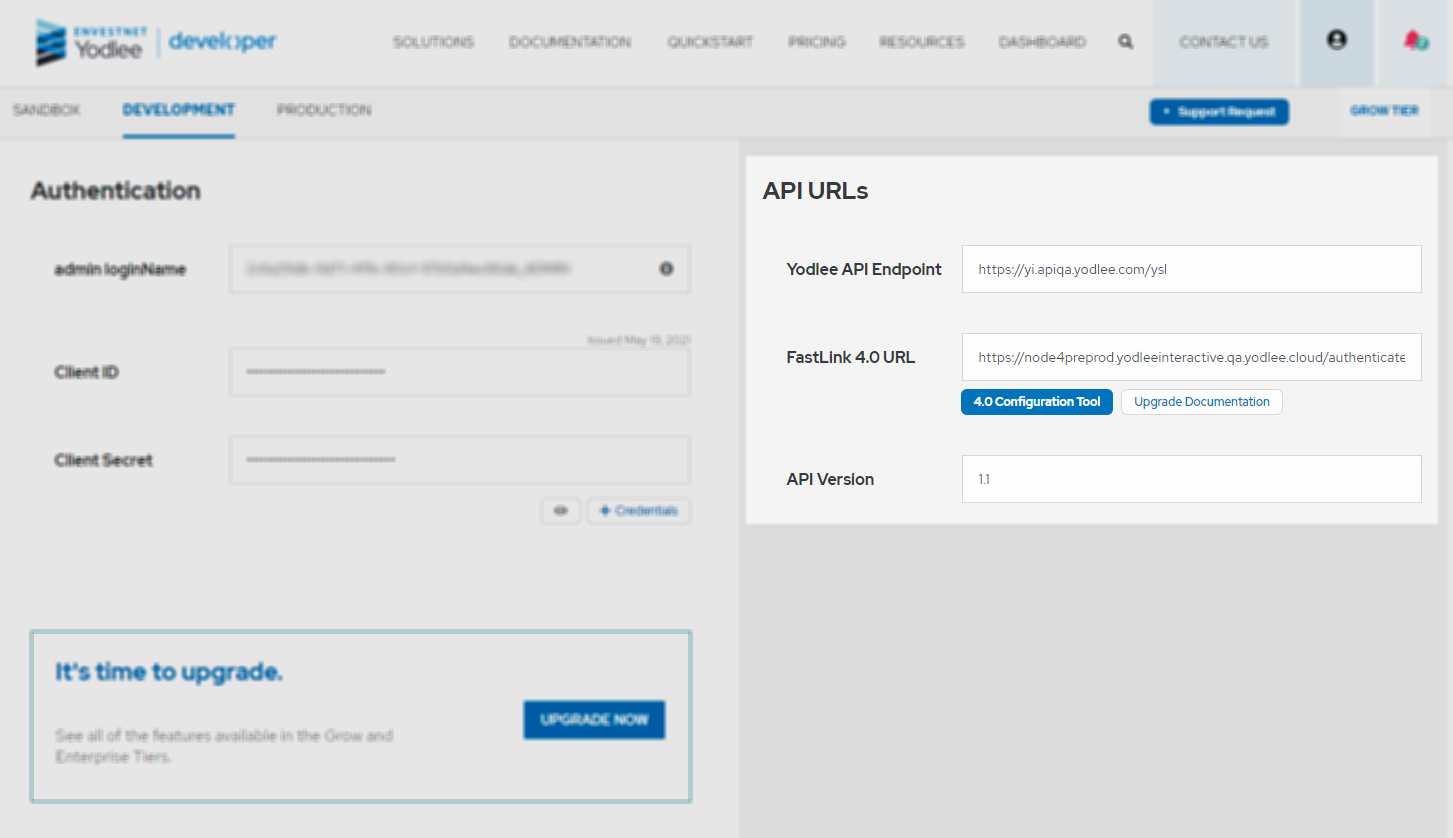Go to the Dashboard
Viewport: 1453px width, 838px height.
pyautogui.click(x=1042, y=42)
